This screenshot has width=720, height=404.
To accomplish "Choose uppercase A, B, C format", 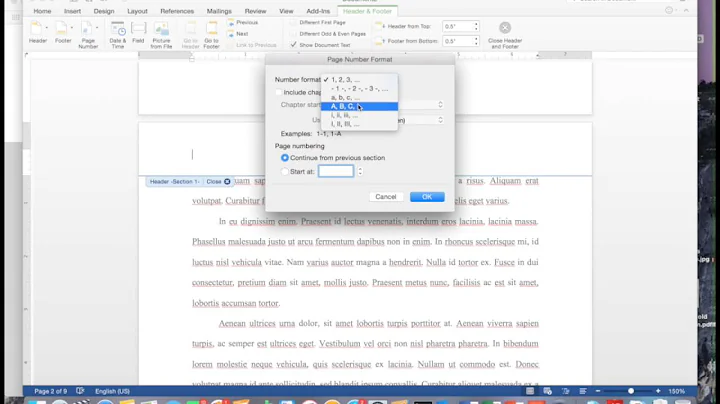I will click(x=359, y=106).
